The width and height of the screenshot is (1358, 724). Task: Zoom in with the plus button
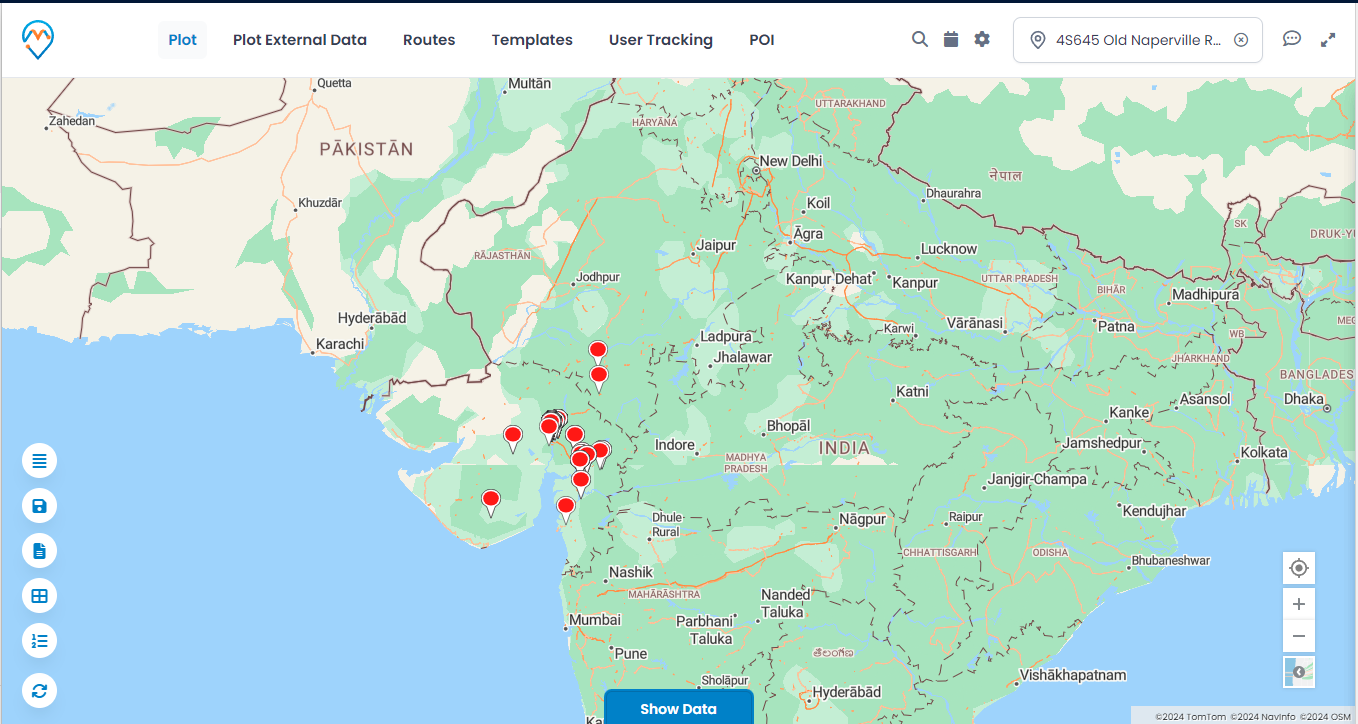[x=1299, y=604]
